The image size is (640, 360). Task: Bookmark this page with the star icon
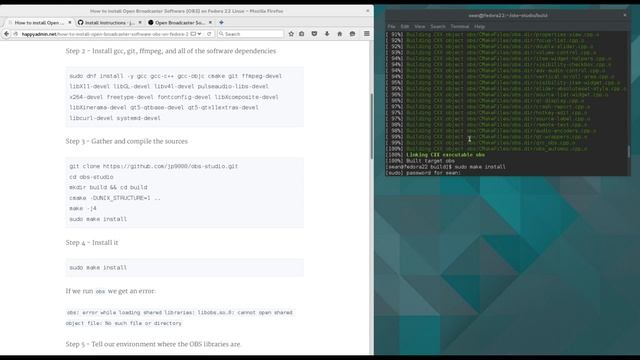(291, 34)
